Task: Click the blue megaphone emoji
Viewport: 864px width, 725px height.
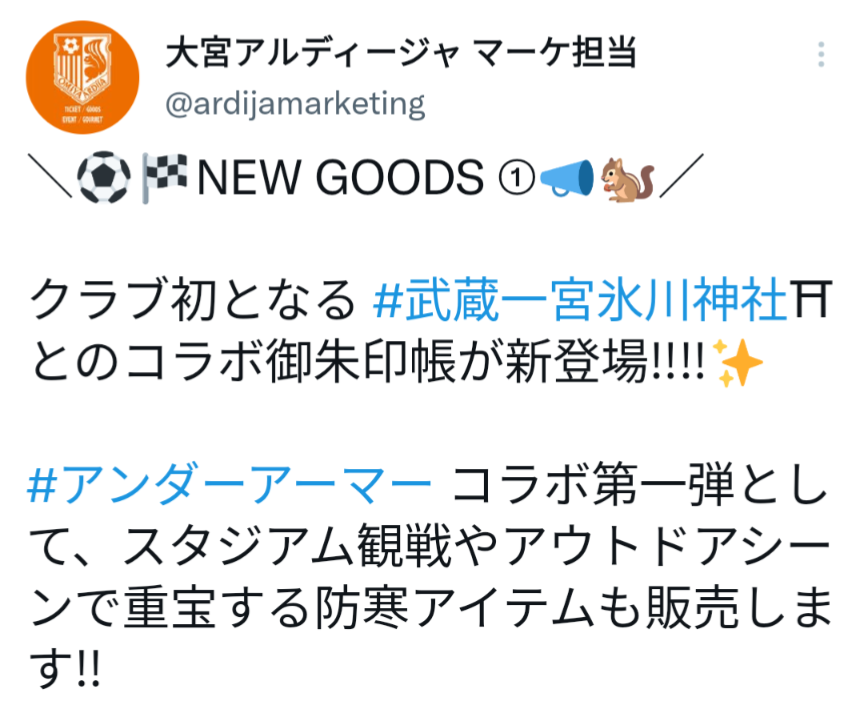Action: click(x=566, y=177)
